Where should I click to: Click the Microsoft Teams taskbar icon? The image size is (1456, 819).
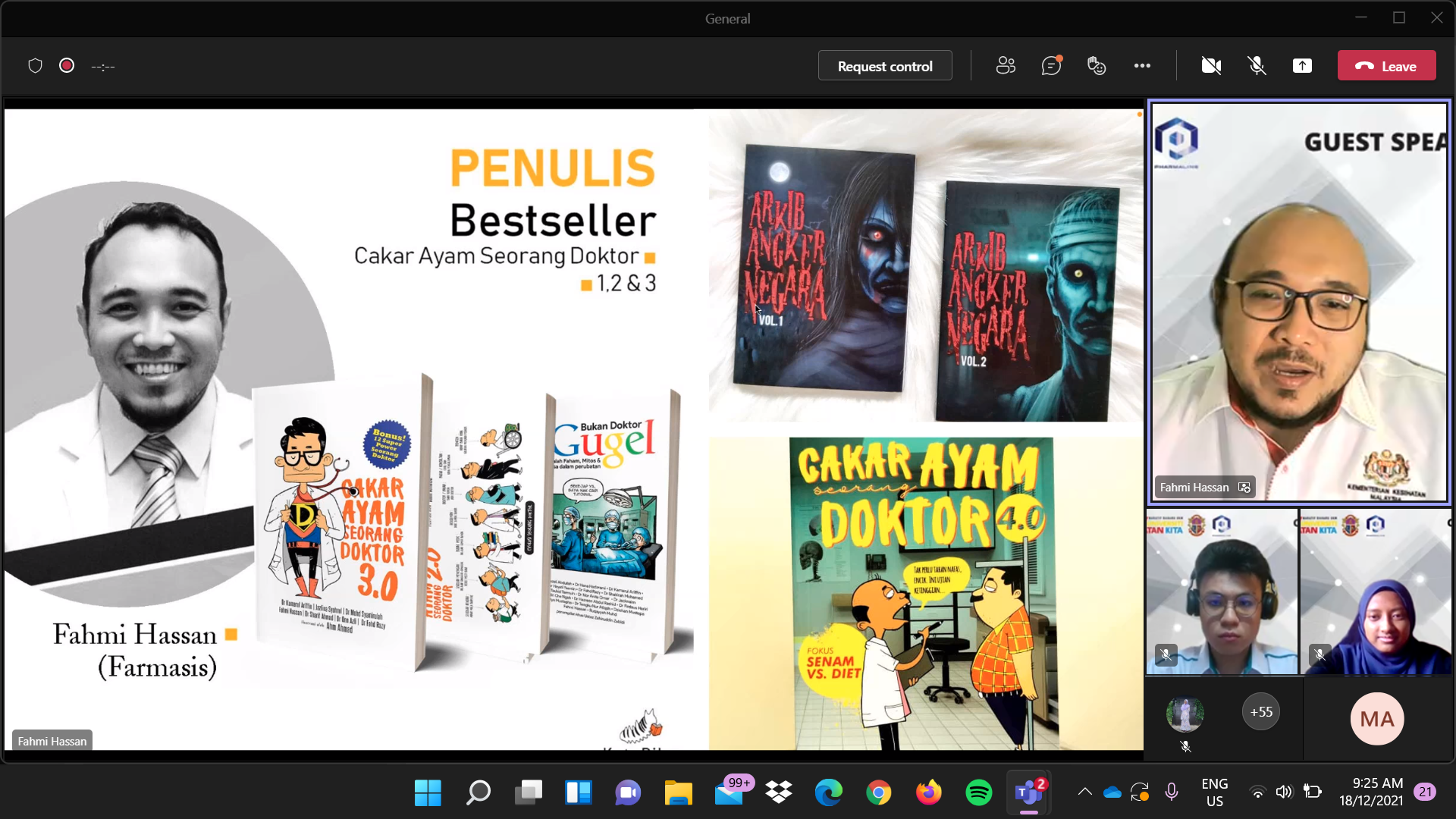coord(1029,792)
